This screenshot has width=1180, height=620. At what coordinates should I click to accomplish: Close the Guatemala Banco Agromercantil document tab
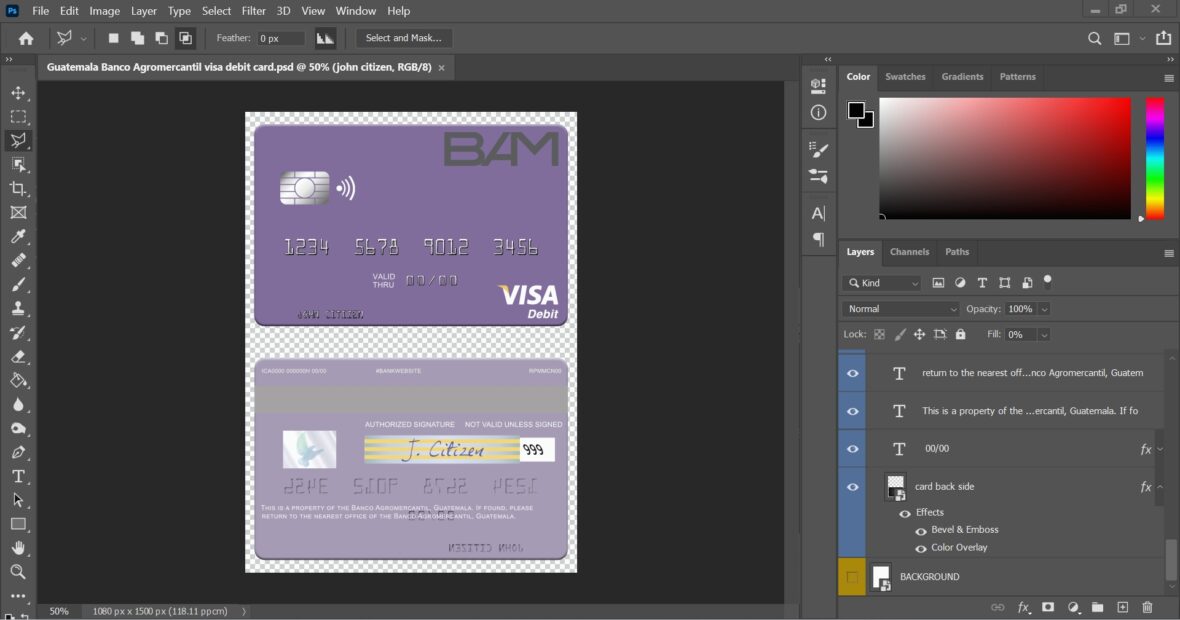point(442,68)
